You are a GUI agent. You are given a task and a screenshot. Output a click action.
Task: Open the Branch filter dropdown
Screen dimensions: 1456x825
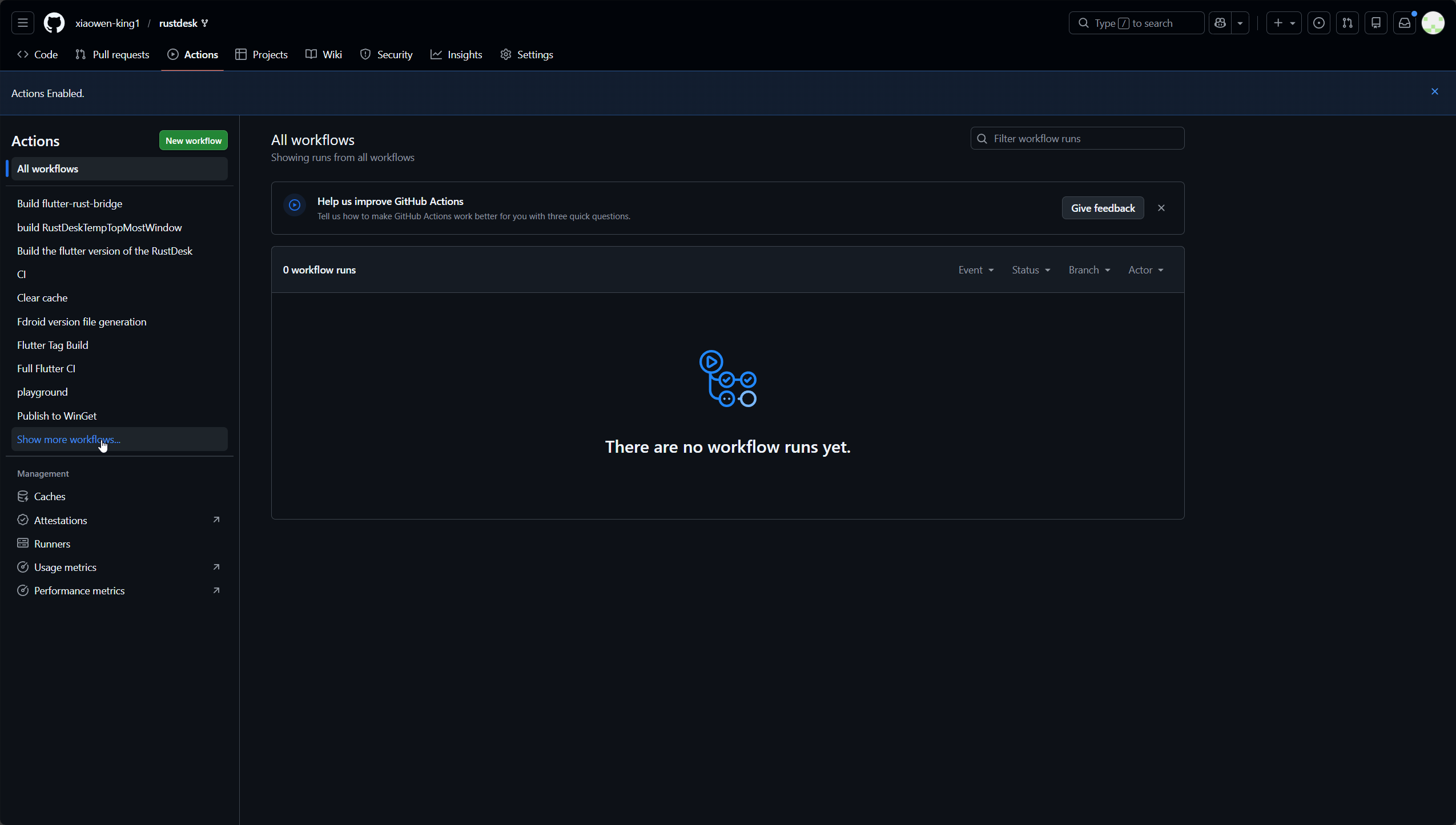[x=1089, y=270]
